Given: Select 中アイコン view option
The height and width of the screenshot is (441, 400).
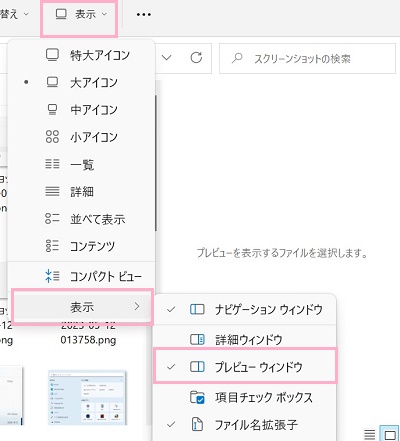Looking at the screenshot, I should point(82,110).
